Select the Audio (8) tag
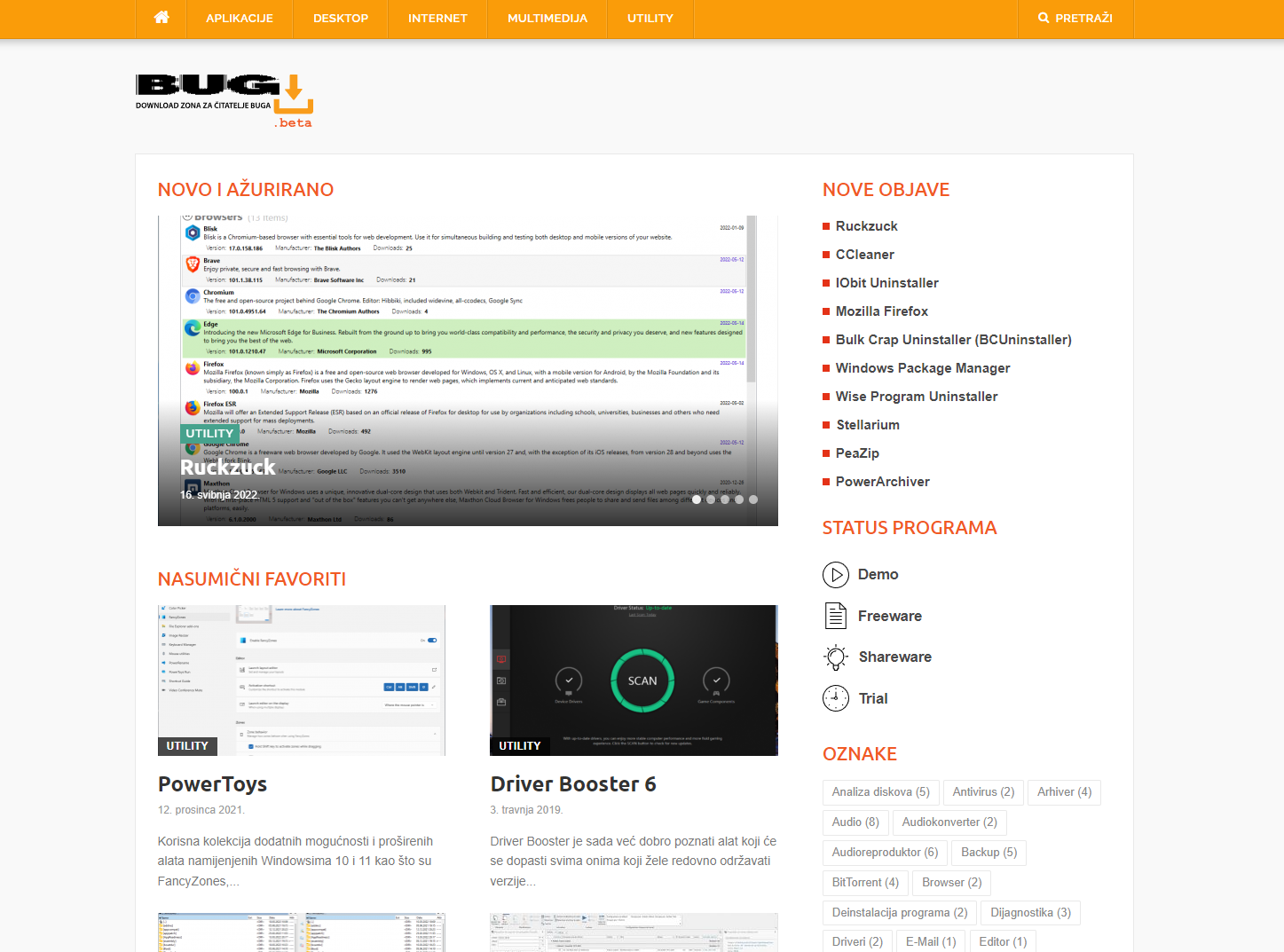1284x952 pixels. [x=855, y=822]
